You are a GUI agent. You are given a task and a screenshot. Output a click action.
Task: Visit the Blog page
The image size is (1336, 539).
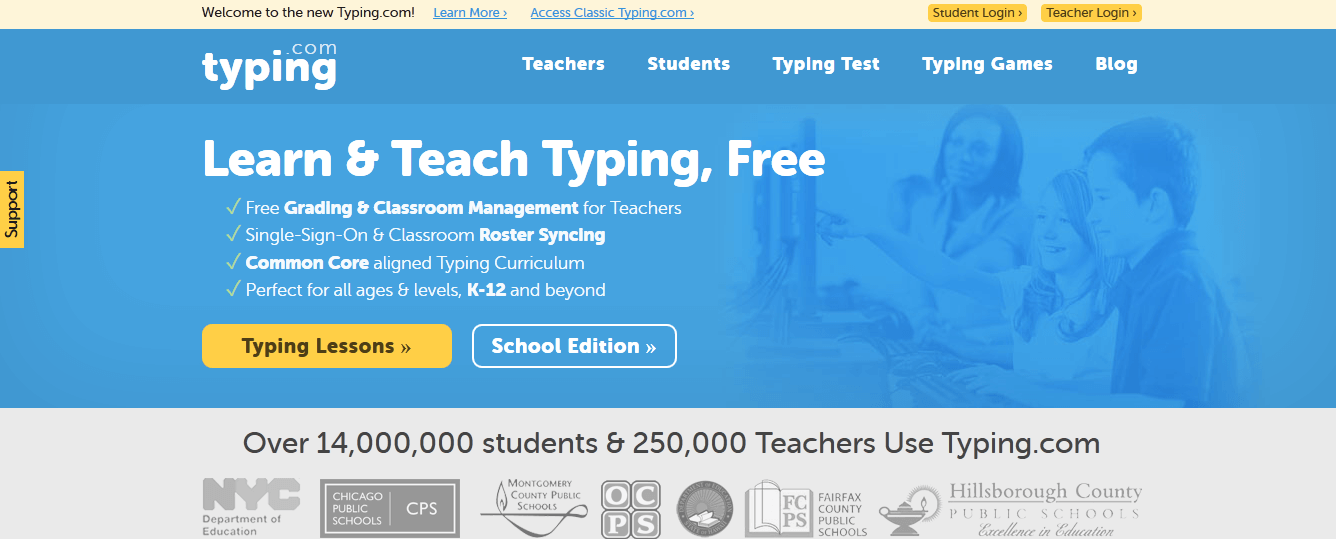point(1116,64)
